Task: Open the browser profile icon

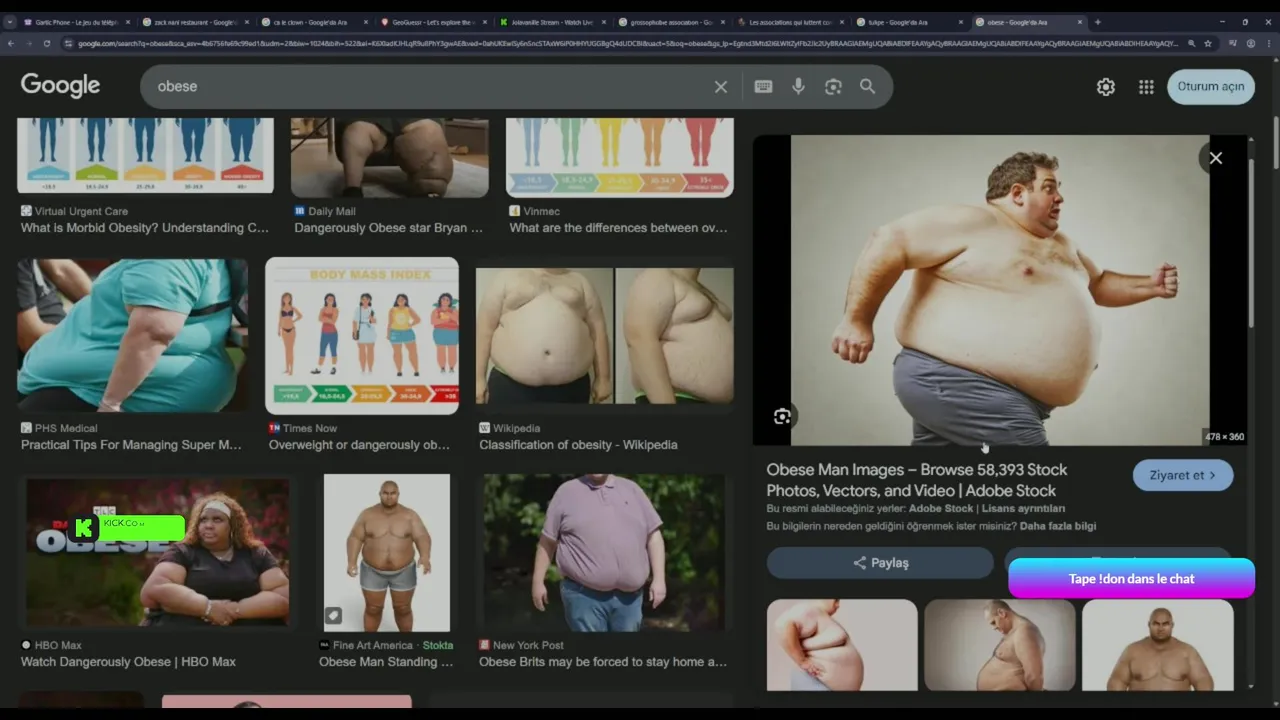Action: pyautogui.click(x=1251, y=43)
